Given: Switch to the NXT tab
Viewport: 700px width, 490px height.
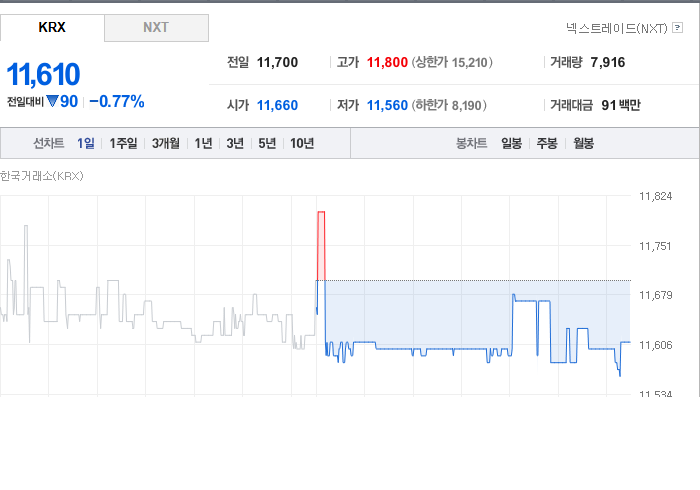Looking at the screenshot, I should pos(156,28).
